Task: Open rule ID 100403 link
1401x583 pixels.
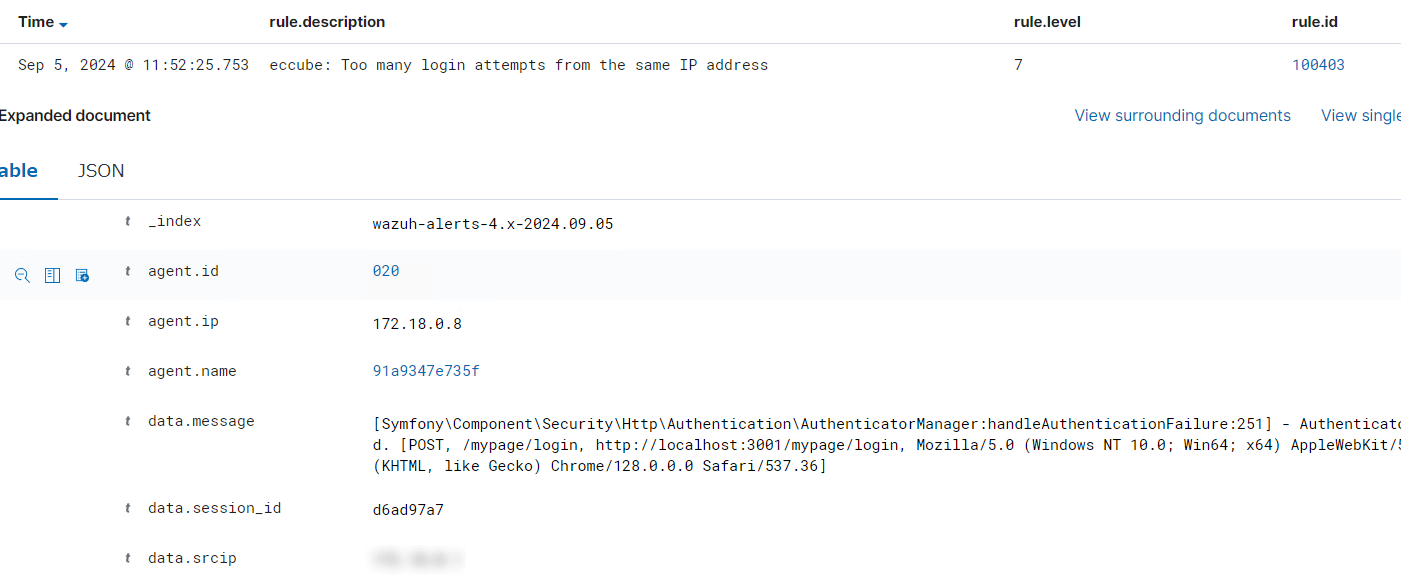Action: 1318,65
